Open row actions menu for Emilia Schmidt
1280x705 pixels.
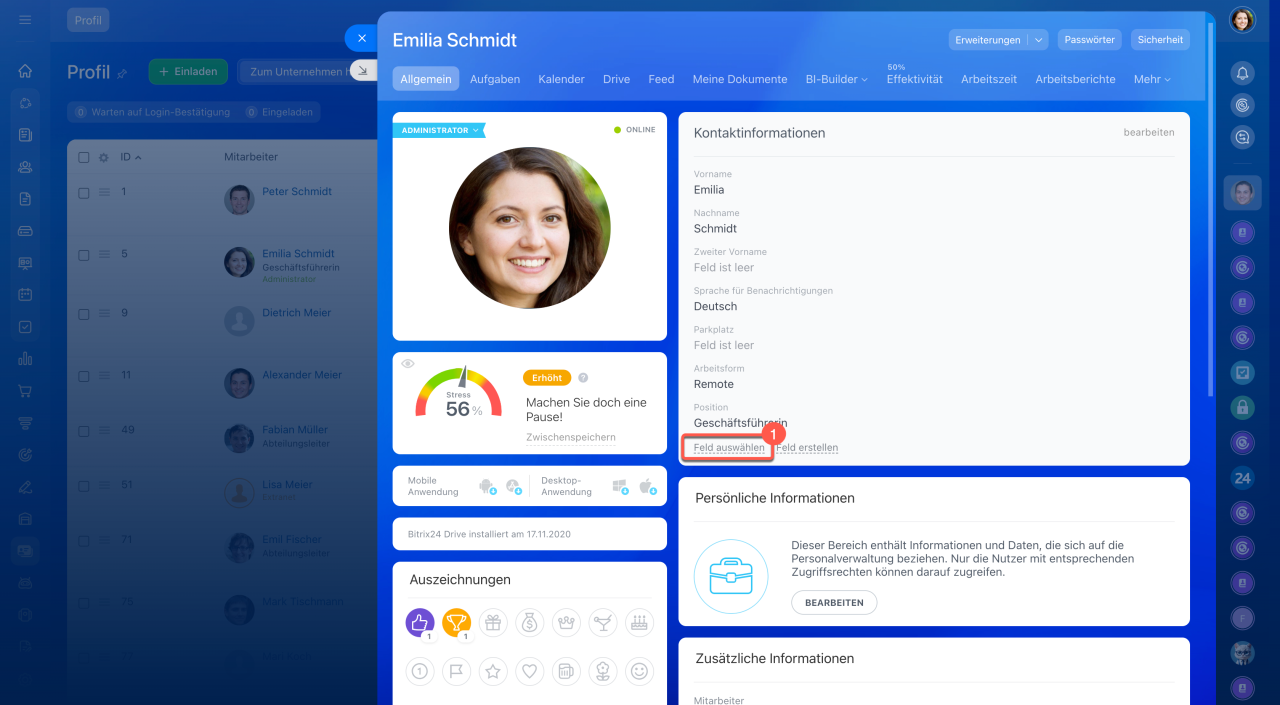[104, 255]
